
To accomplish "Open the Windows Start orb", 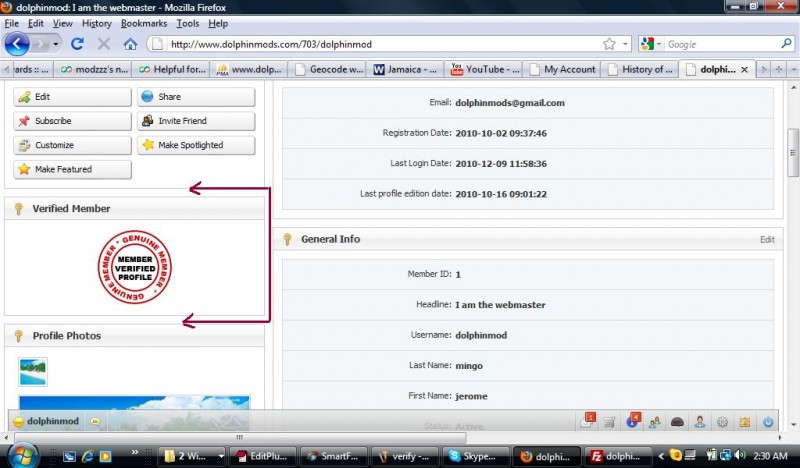I will (22, 455).
